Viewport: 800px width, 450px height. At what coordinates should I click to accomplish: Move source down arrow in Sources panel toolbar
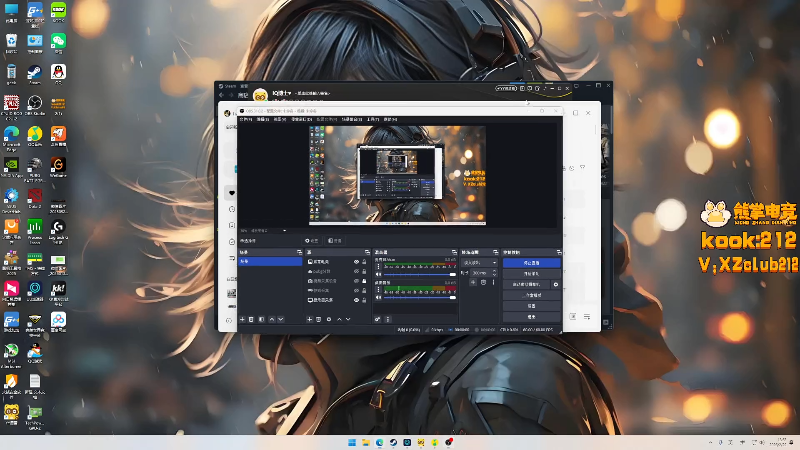(348, 319)
